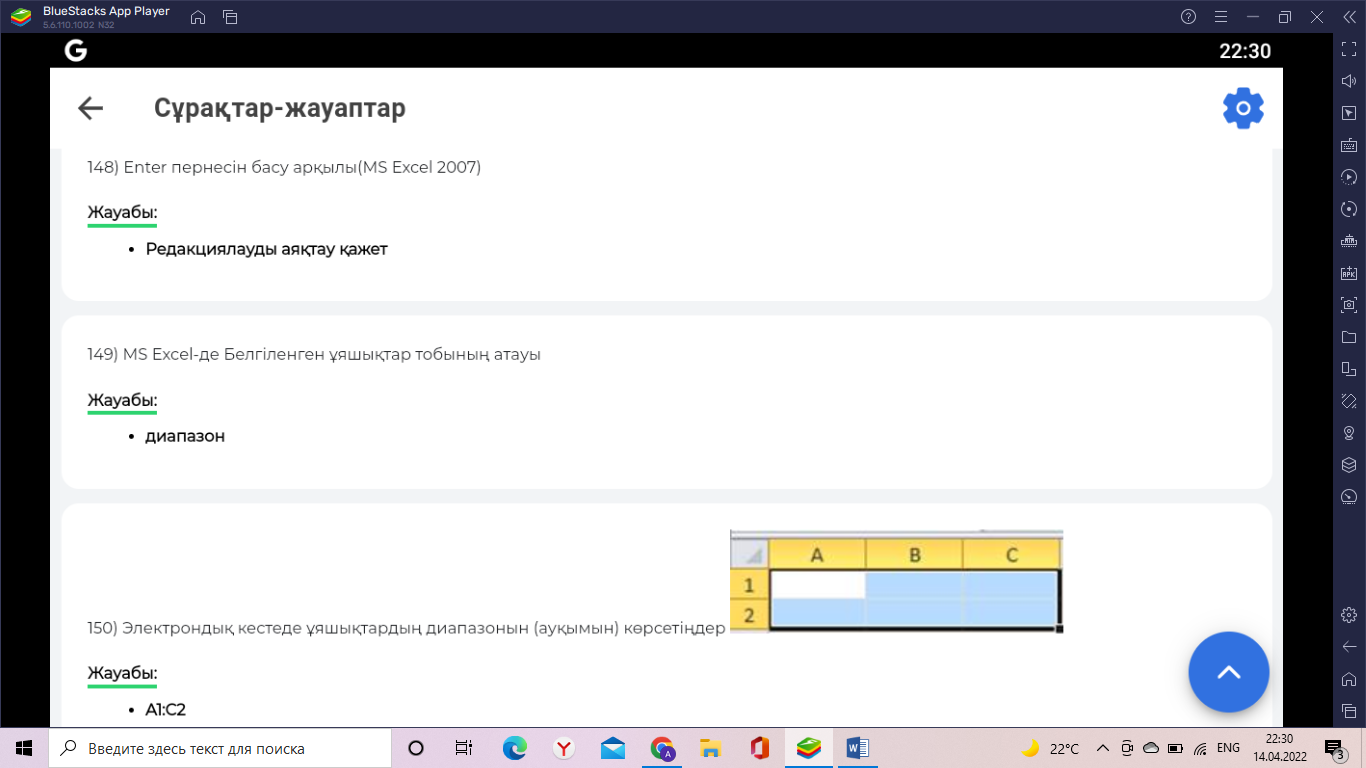The image size is (1366, 768).
Task: Open Cortana circle icon on taskbar
Action: pos(416,748)
